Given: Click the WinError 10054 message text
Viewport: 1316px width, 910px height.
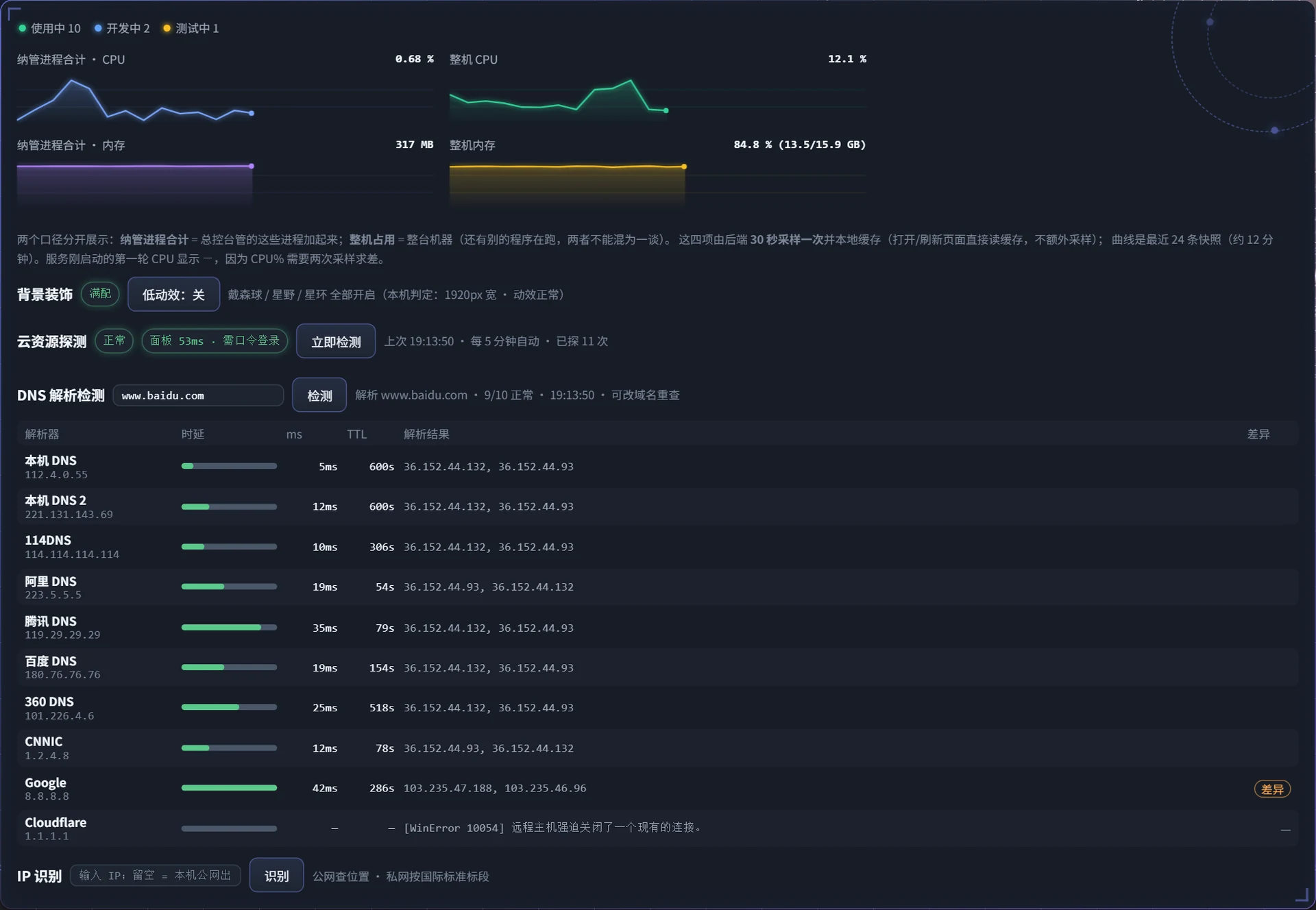Looking at the screenshot, I should coord(552,828).
